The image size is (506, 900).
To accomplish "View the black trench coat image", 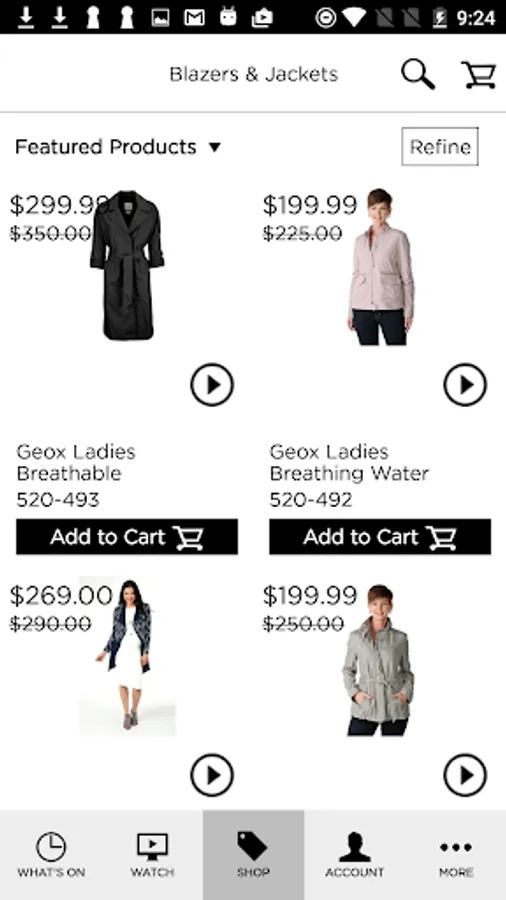I will click(x=127, y=266).
